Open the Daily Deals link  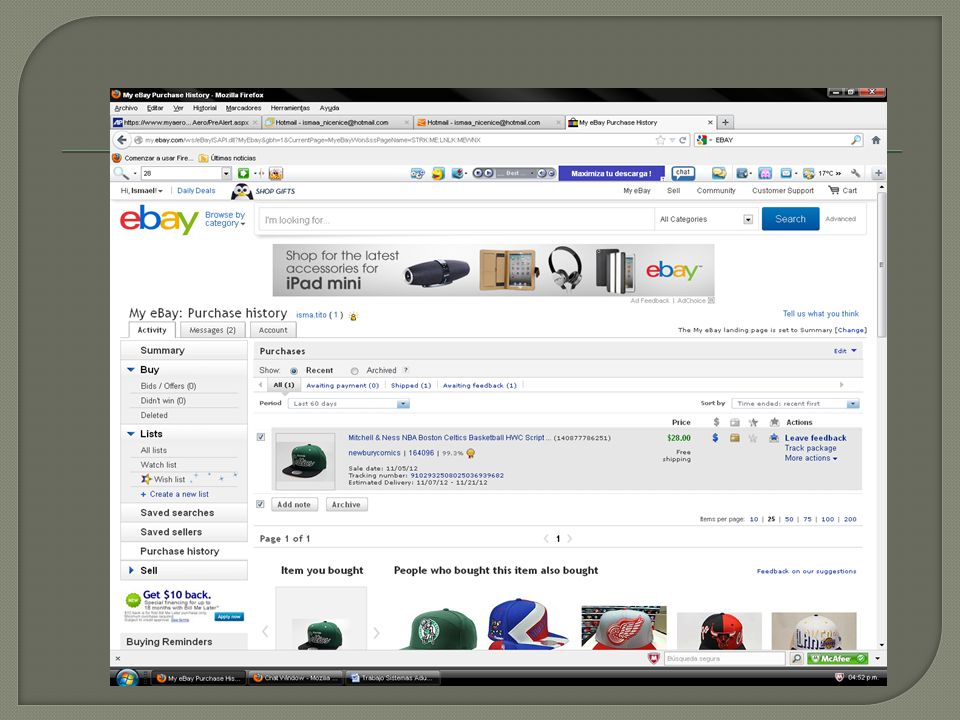(x=196, y=190)
